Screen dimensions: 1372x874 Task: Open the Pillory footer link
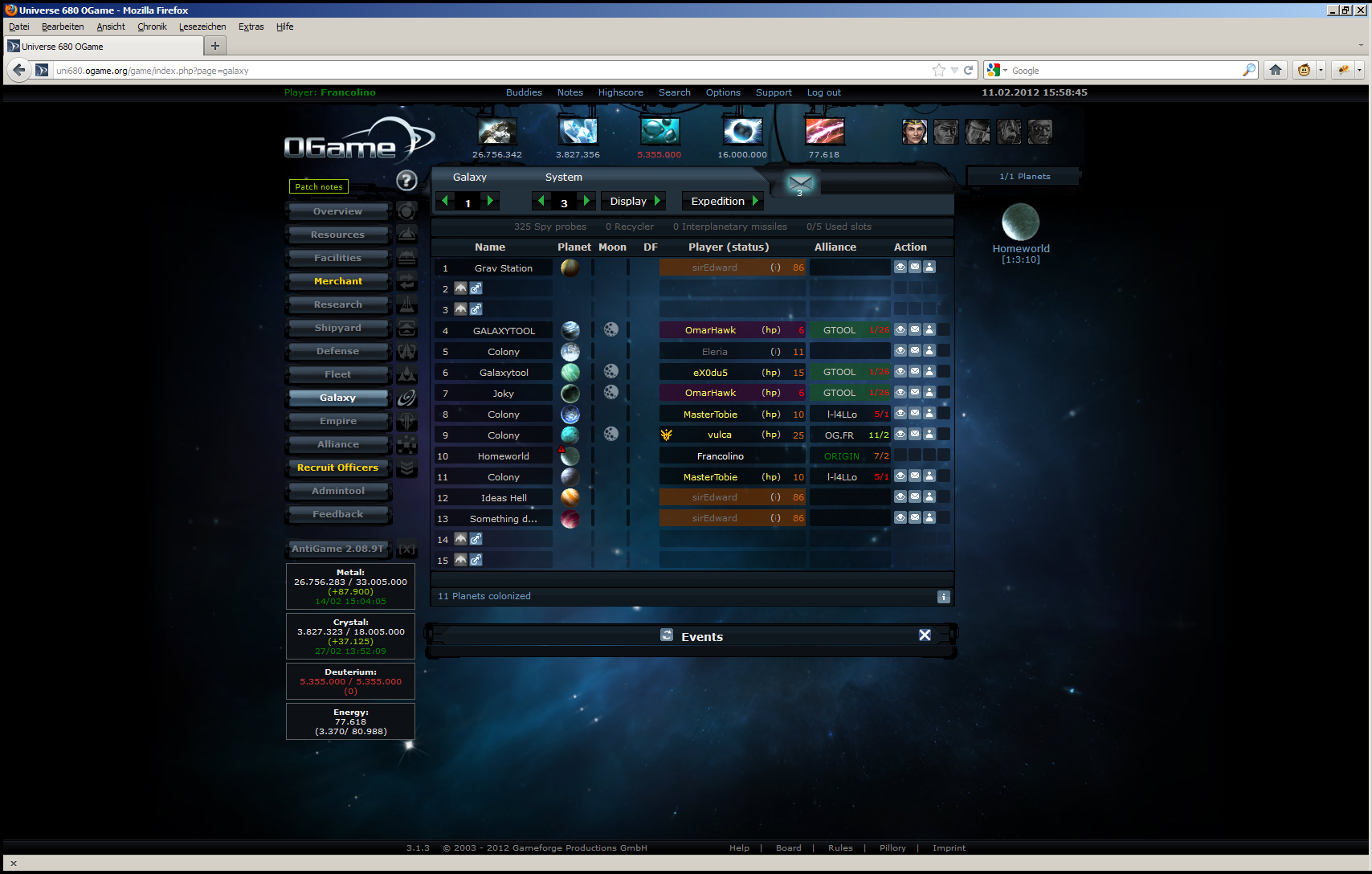coord(892,847)
